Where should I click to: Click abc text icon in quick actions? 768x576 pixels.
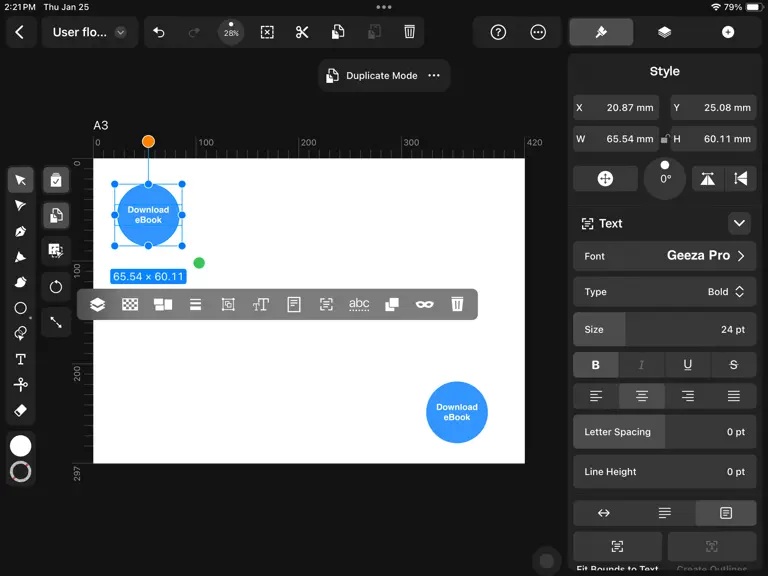[x=359, y=305]
